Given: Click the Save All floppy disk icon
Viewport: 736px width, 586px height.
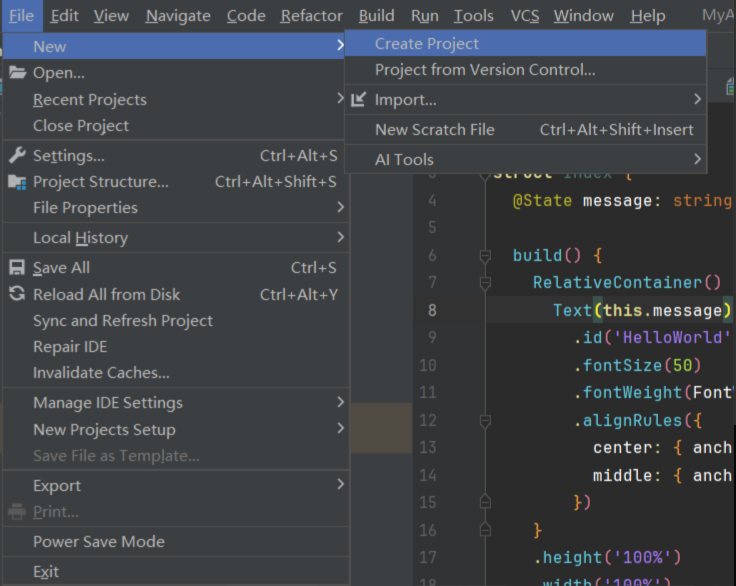Looking at the screenshot, I should click(17, 268).
